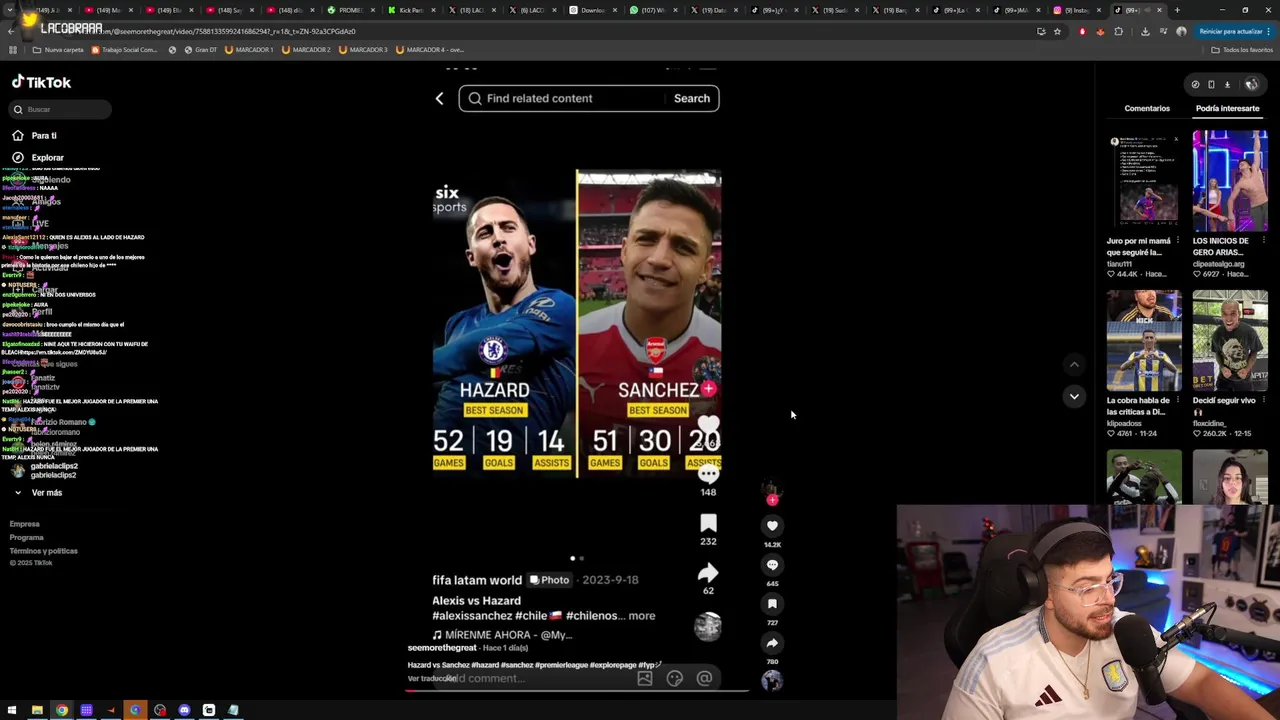Open comments via bubble icon showing 645
The width and height of the screenshot is (1280, 720).
coord(772,564)
